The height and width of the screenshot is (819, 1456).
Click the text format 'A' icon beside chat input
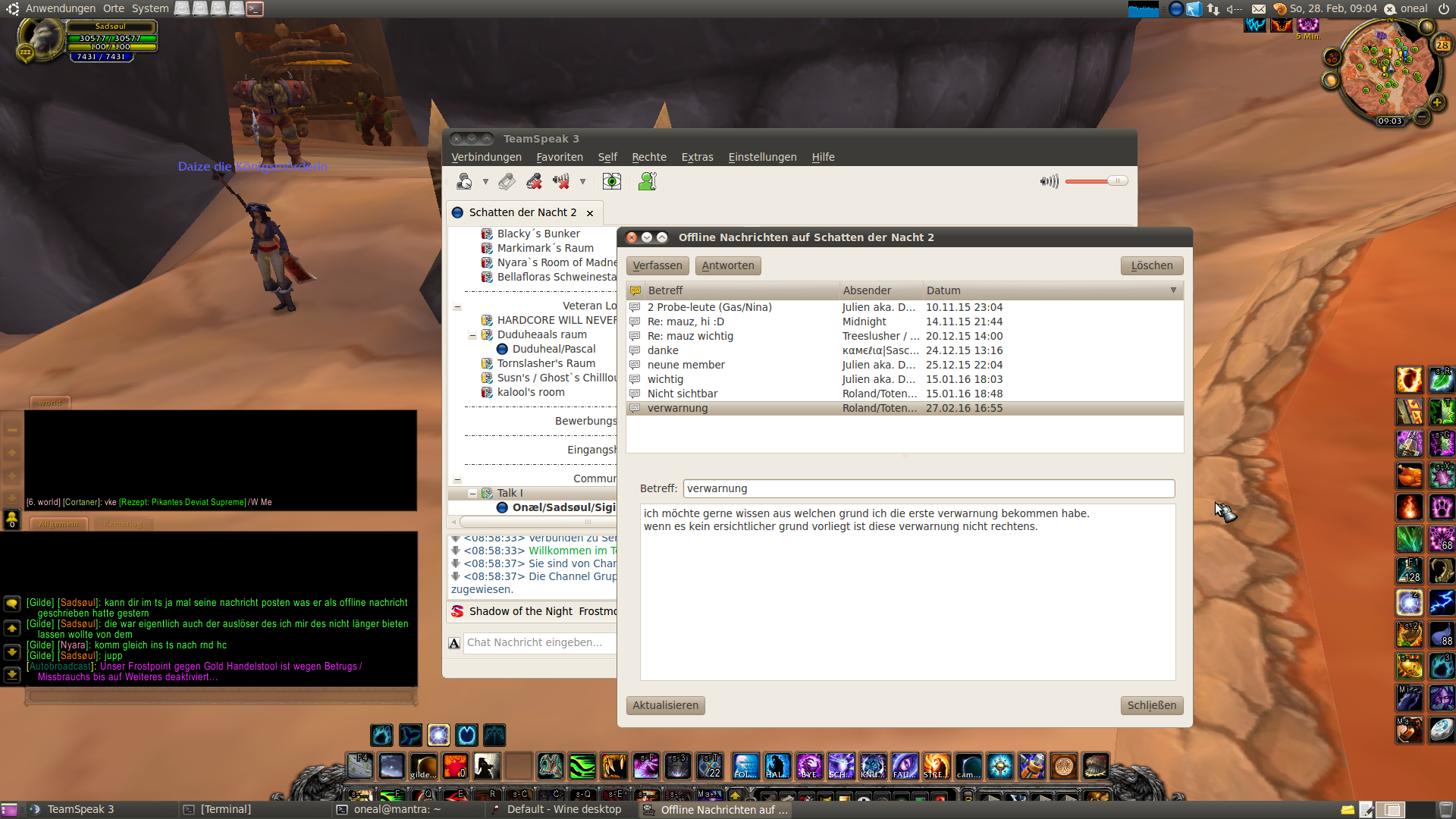454,643
